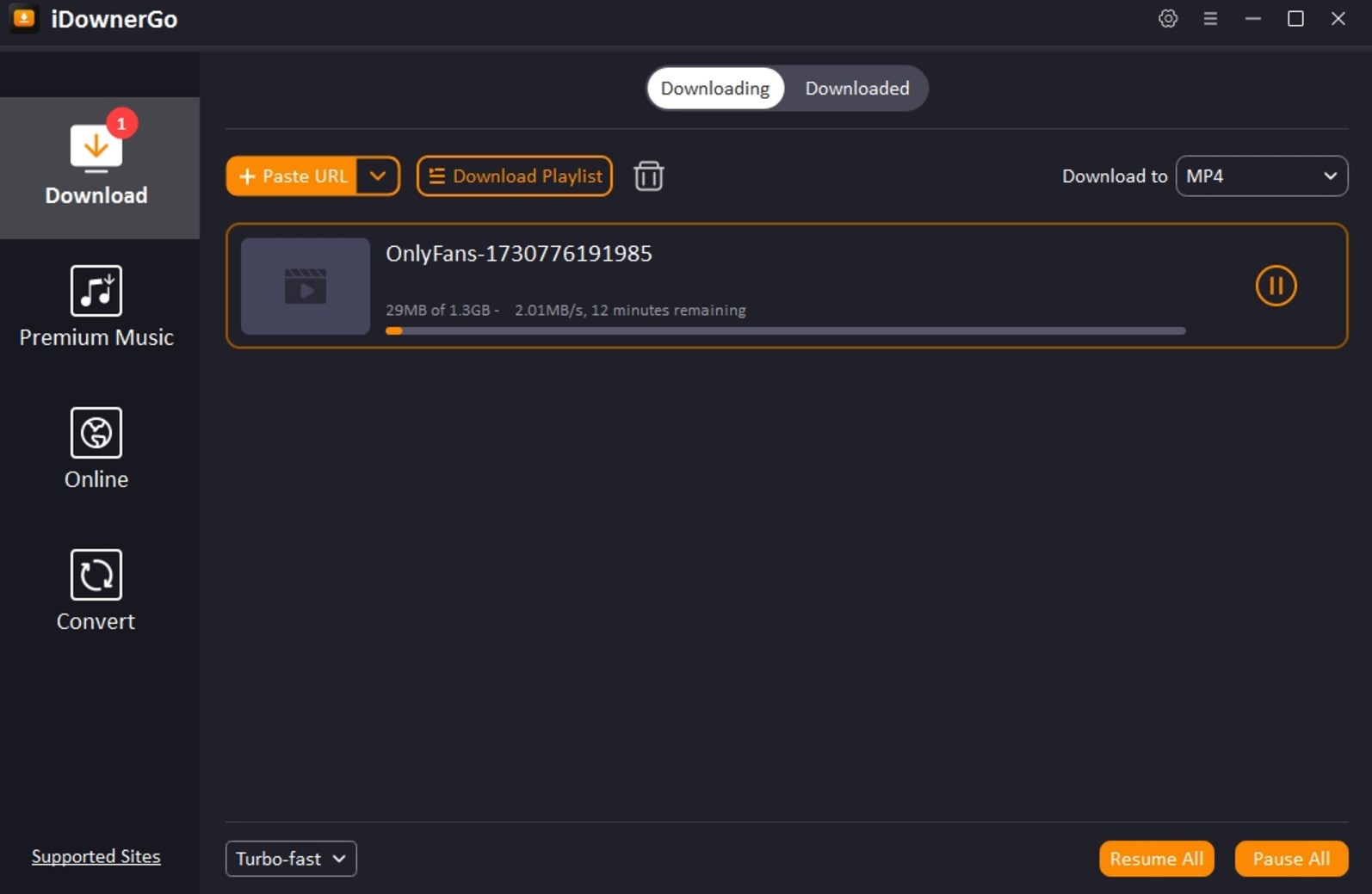Click the Download Playlist button
This screenshot has height=894, width=1372.
point(515,176)
